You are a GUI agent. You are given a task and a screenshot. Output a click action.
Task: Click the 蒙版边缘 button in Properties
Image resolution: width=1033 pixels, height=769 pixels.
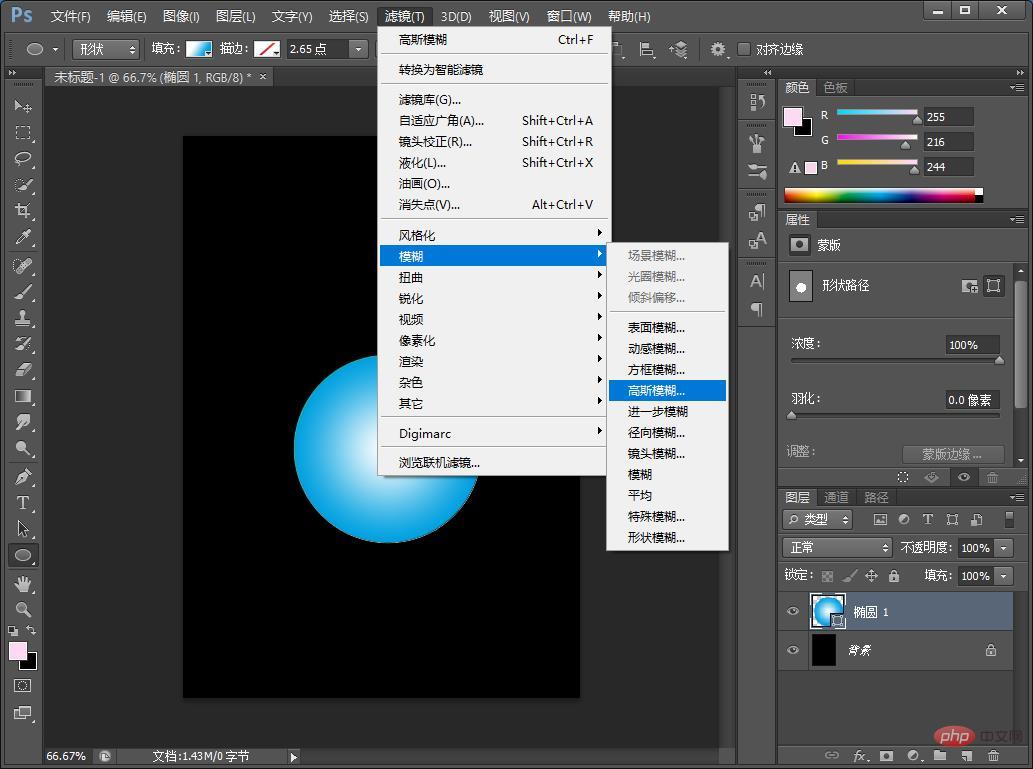(x=950, y=454)
